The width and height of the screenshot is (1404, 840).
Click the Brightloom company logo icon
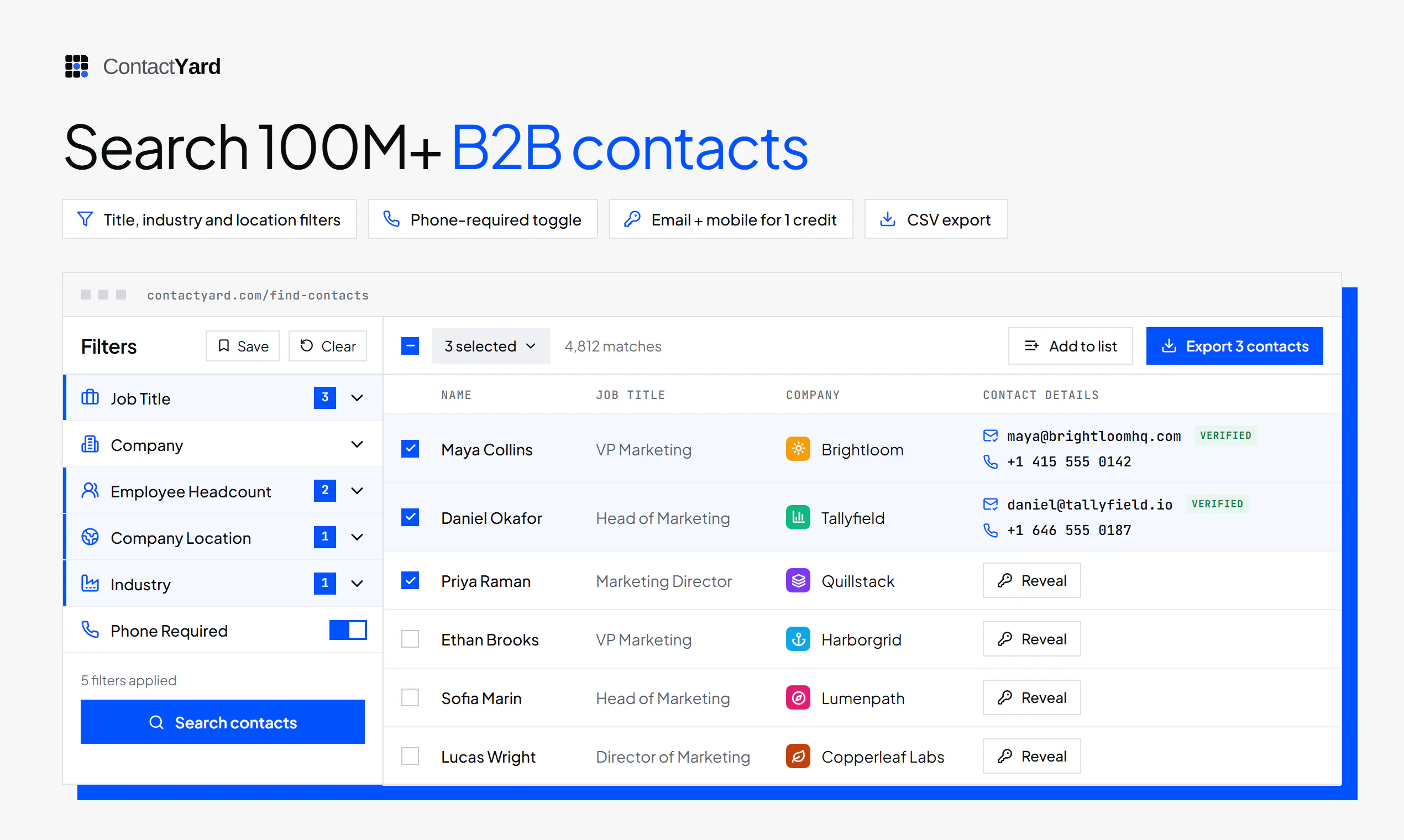(798, 449)
